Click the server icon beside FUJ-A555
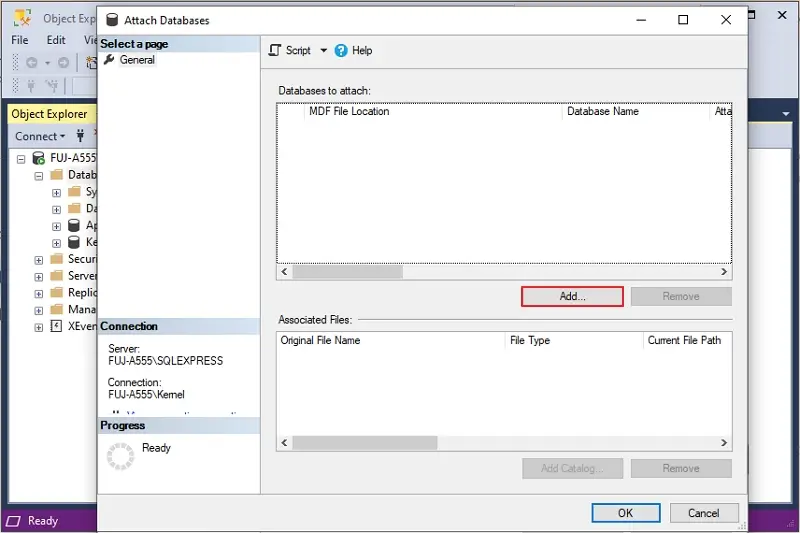 point(38,158)
